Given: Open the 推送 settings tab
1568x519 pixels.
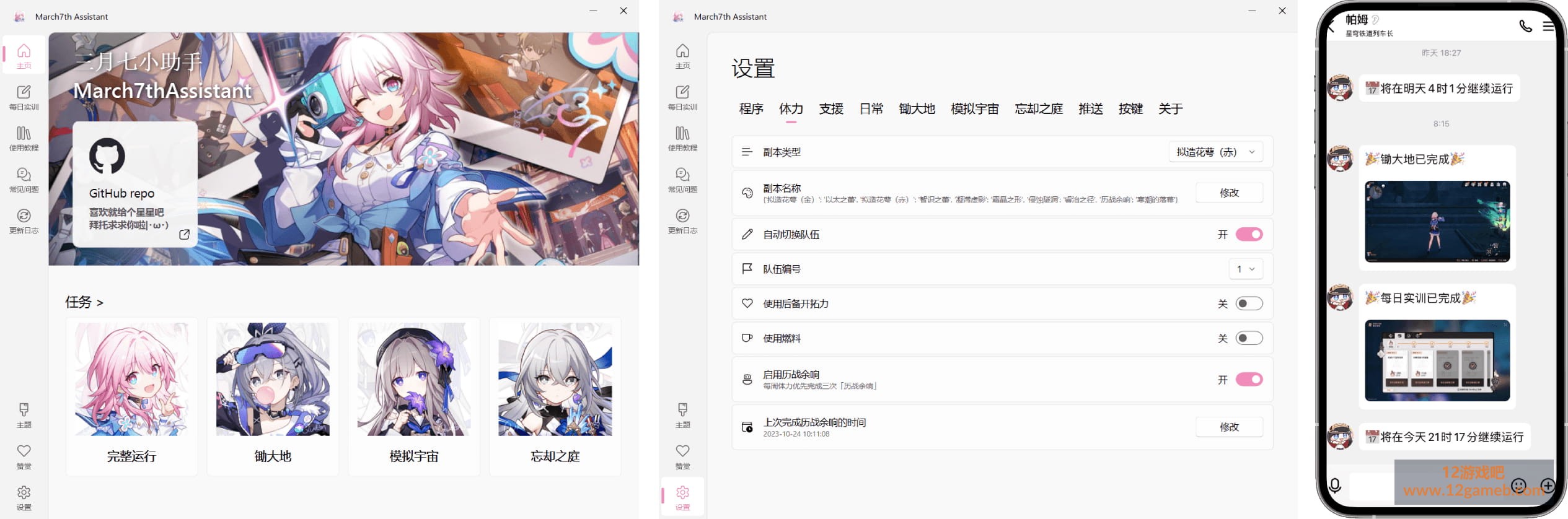Looking at the screenshot, I should click(x=1091, y=109).
